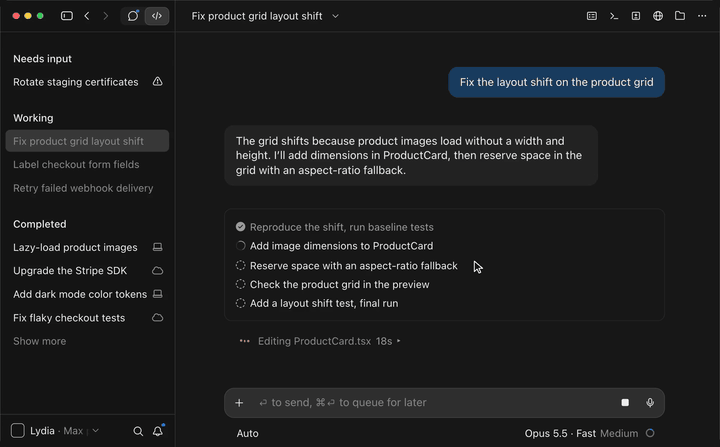This screenshot has height=447, width=720.
Task: Click the cloud icon beside Fix flaky checkout tests
Action: [x=158, y=318]
